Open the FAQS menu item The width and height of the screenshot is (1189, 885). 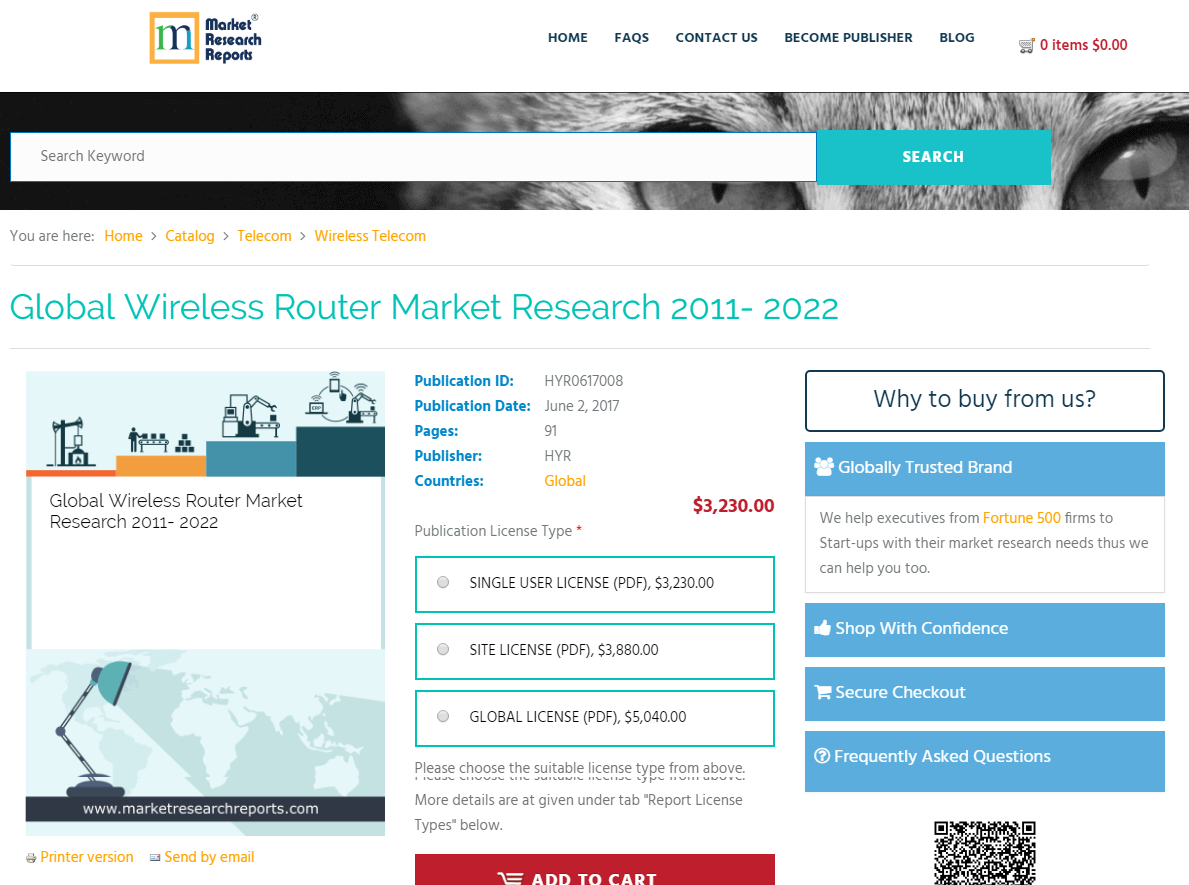click(632, 37)
